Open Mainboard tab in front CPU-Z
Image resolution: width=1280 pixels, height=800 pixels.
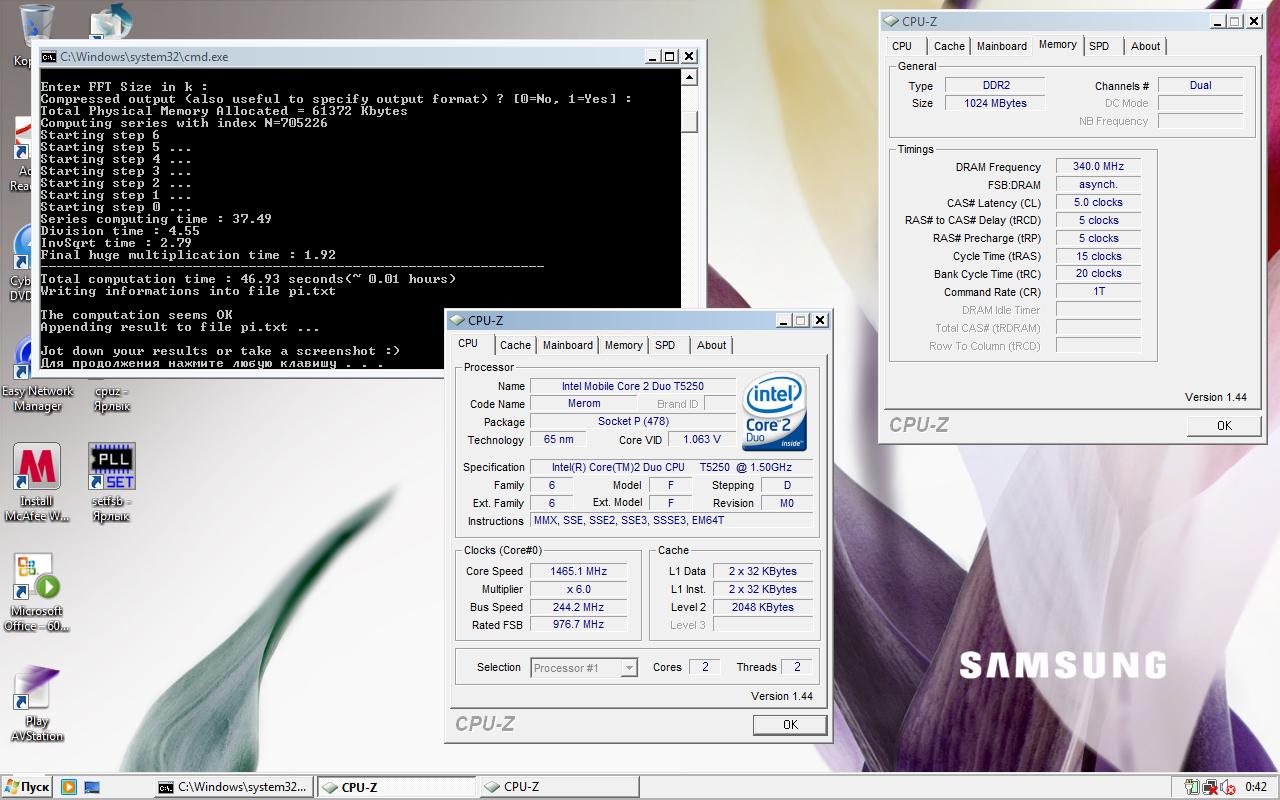pos(568,345)
